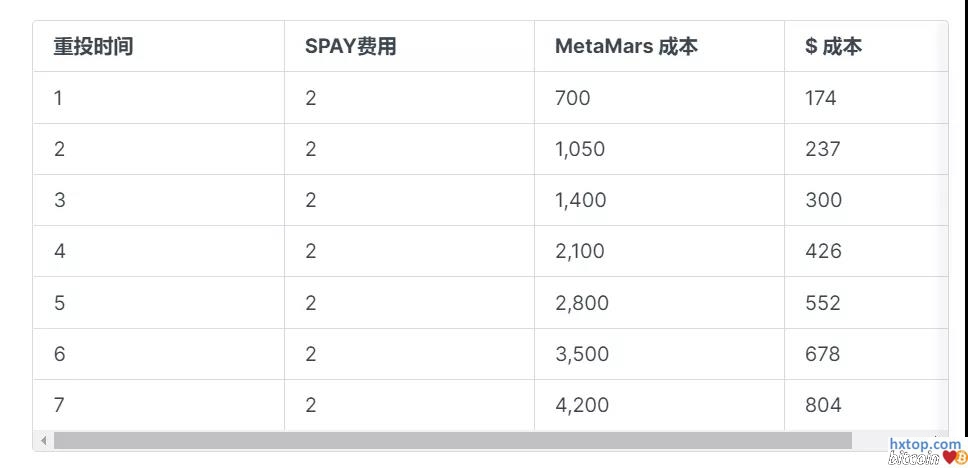The image size is (968, 468).
Task: Click the dollar cost cell 237
Action: [x=823, y=149]
